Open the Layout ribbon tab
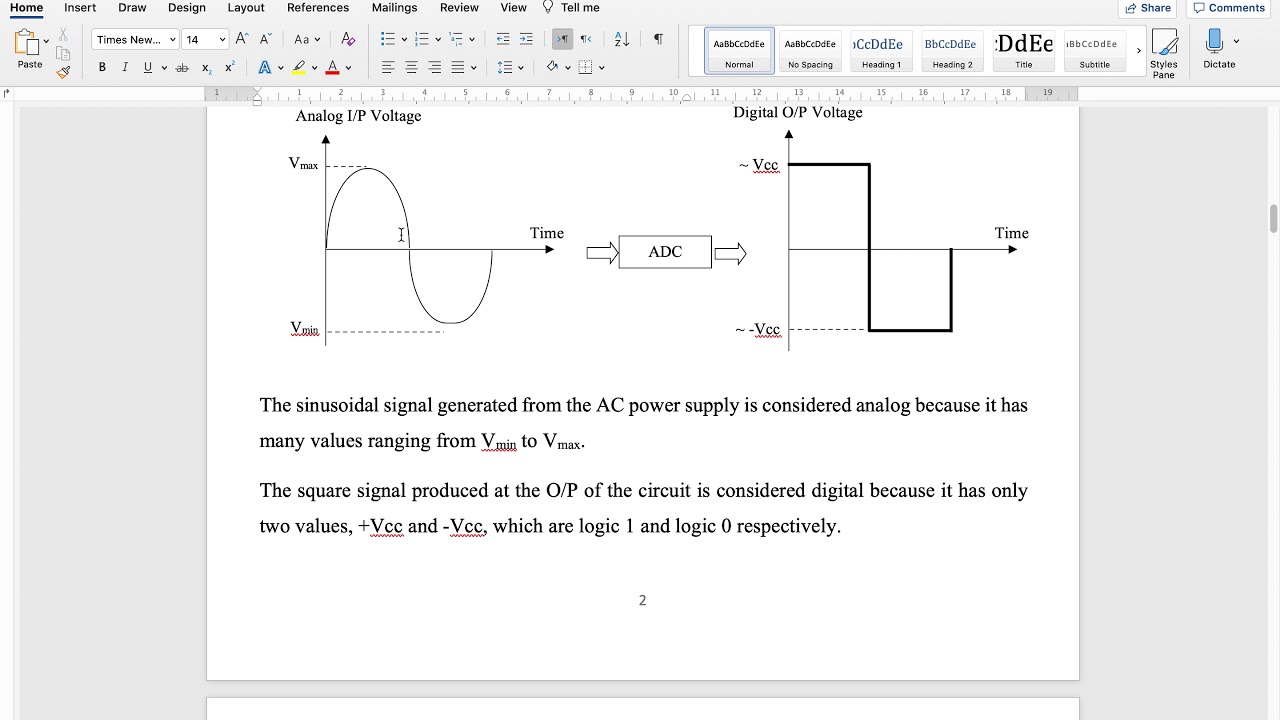This screenshot has width=1280, height=720. (x=246, y=8)
